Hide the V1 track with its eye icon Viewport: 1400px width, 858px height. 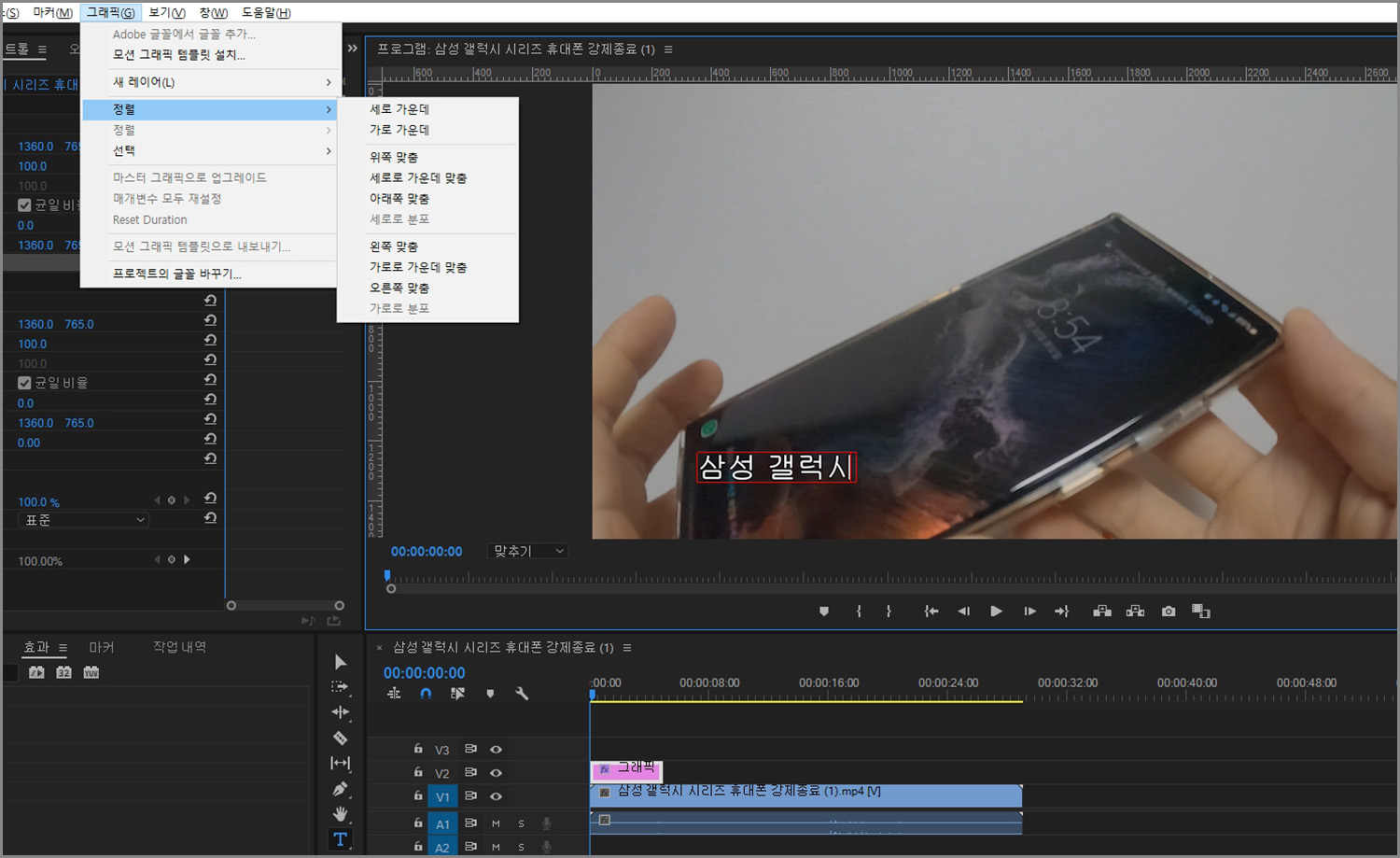click(x=497, y=796)
